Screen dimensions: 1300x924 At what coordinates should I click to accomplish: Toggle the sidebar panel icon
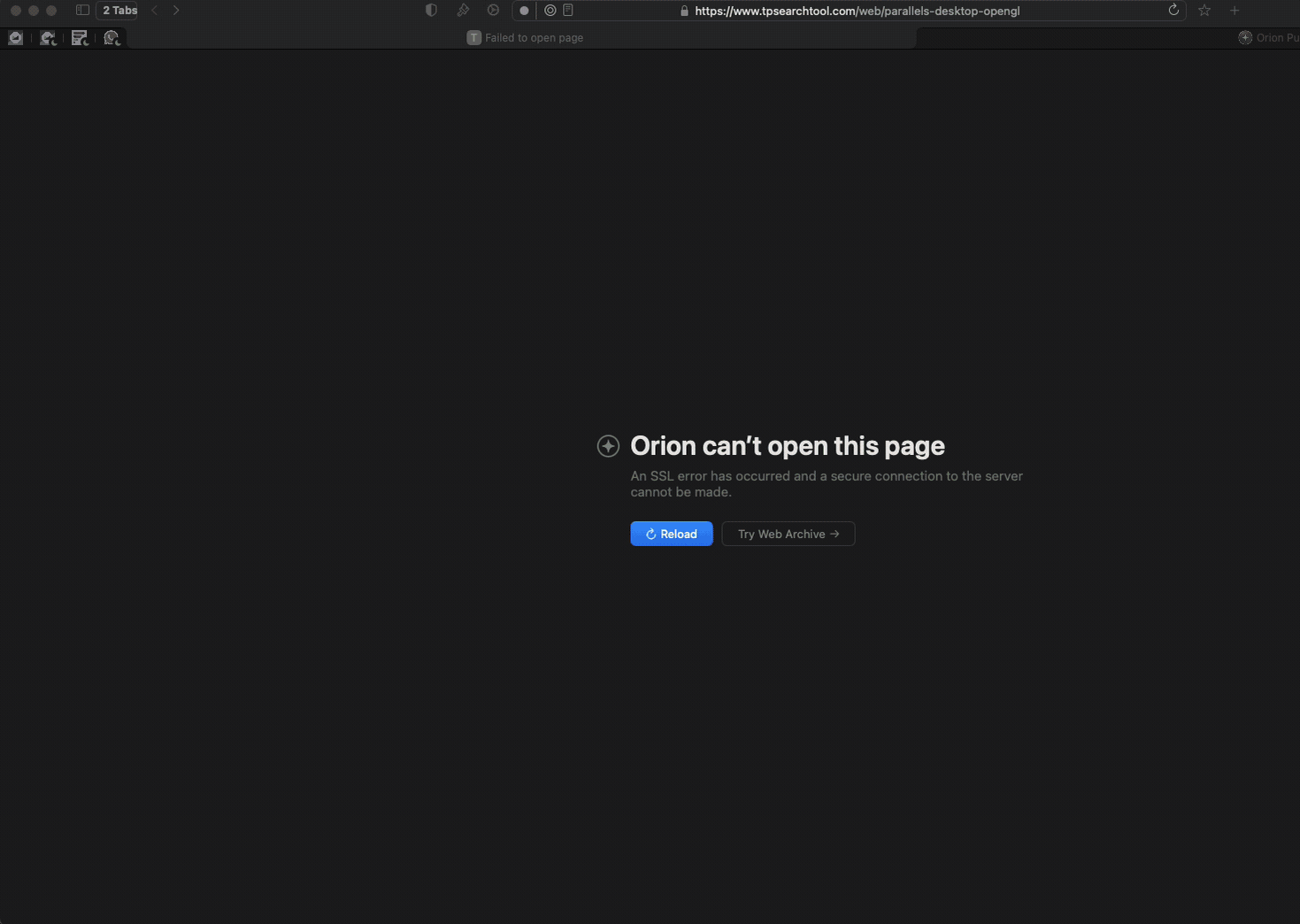(x=82, y=11)
